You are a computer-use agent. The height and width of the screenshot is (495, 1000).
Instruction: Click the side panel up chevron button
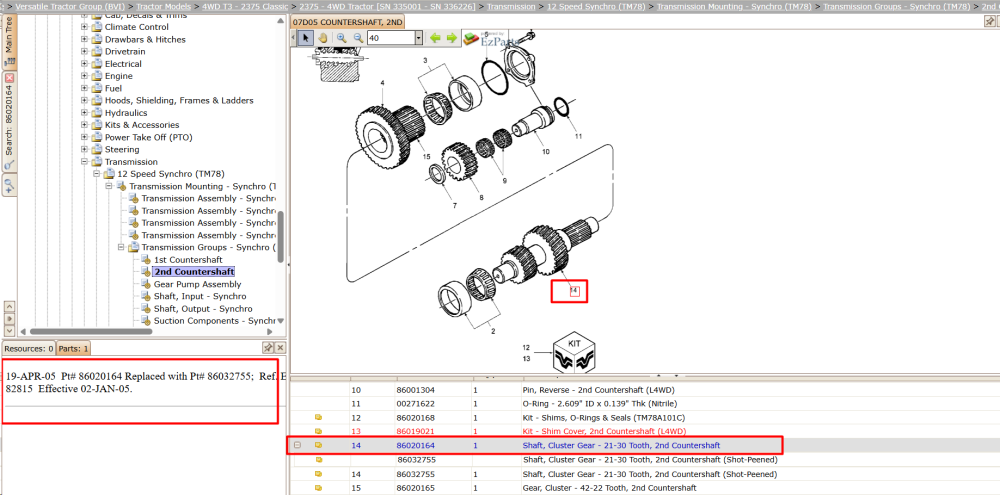click(x=9, y=307)
